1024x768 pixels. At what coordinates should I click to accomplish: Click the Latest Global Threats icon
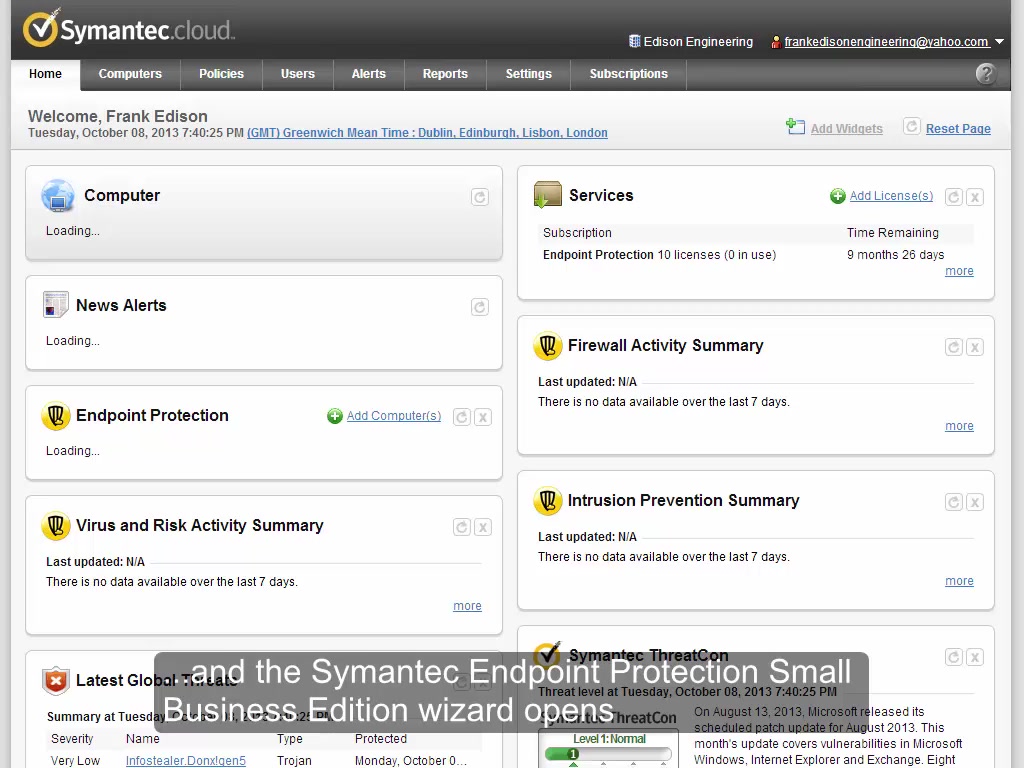(x=56, y=680)
